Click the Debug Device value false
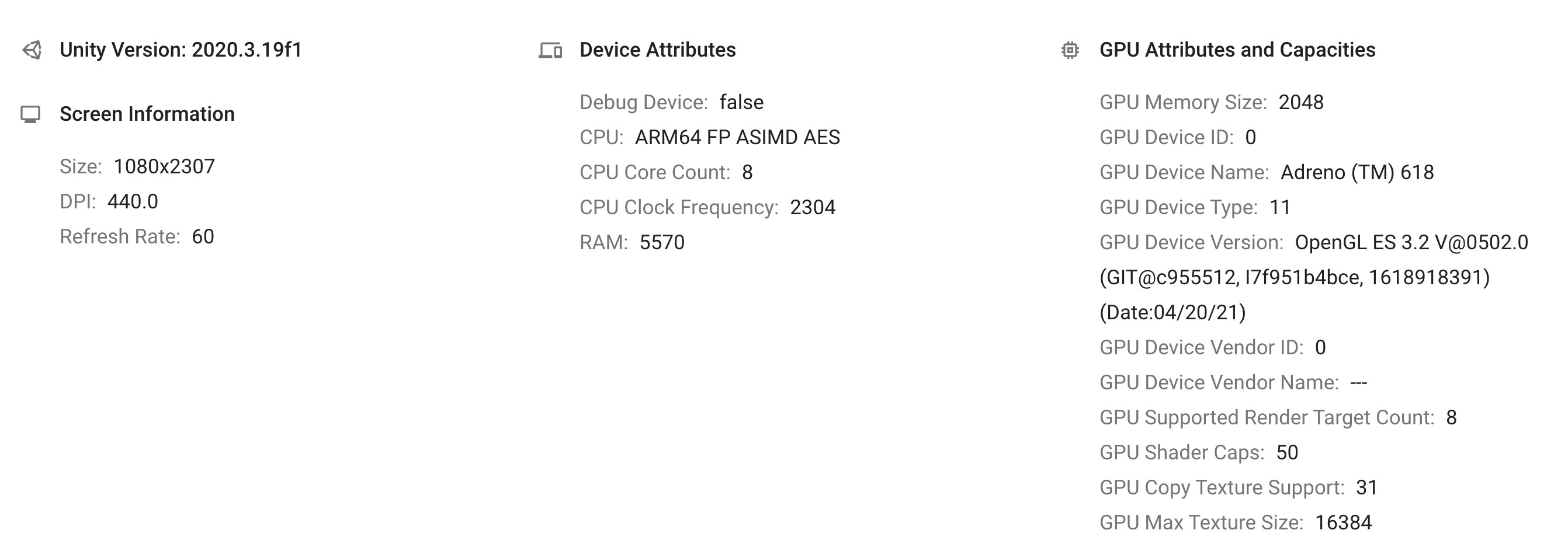 pyautogui.click(x=741, y=102)
